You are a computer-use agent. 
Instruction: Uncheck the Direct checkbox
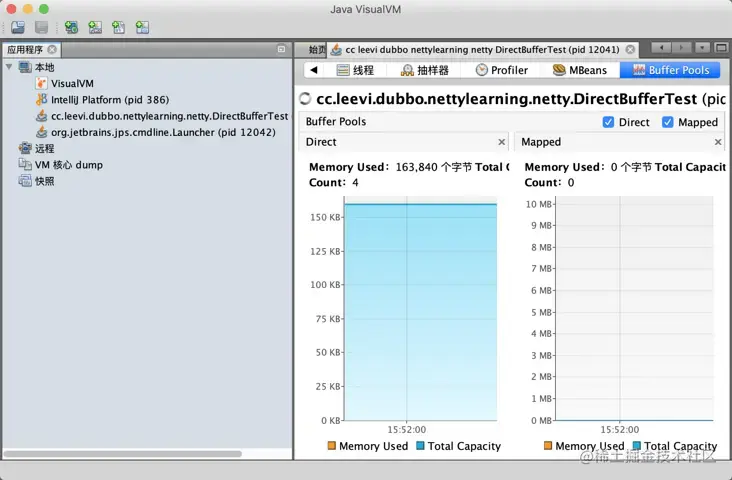tap(608, 122)
